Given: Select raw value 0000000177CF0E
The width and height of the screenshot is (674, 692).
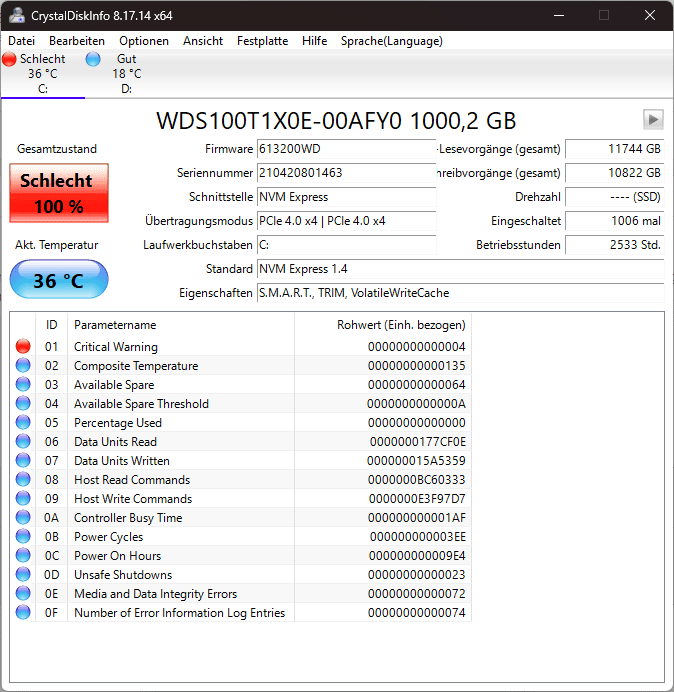Looking at the screenshot, I should [x=418, y=442].
